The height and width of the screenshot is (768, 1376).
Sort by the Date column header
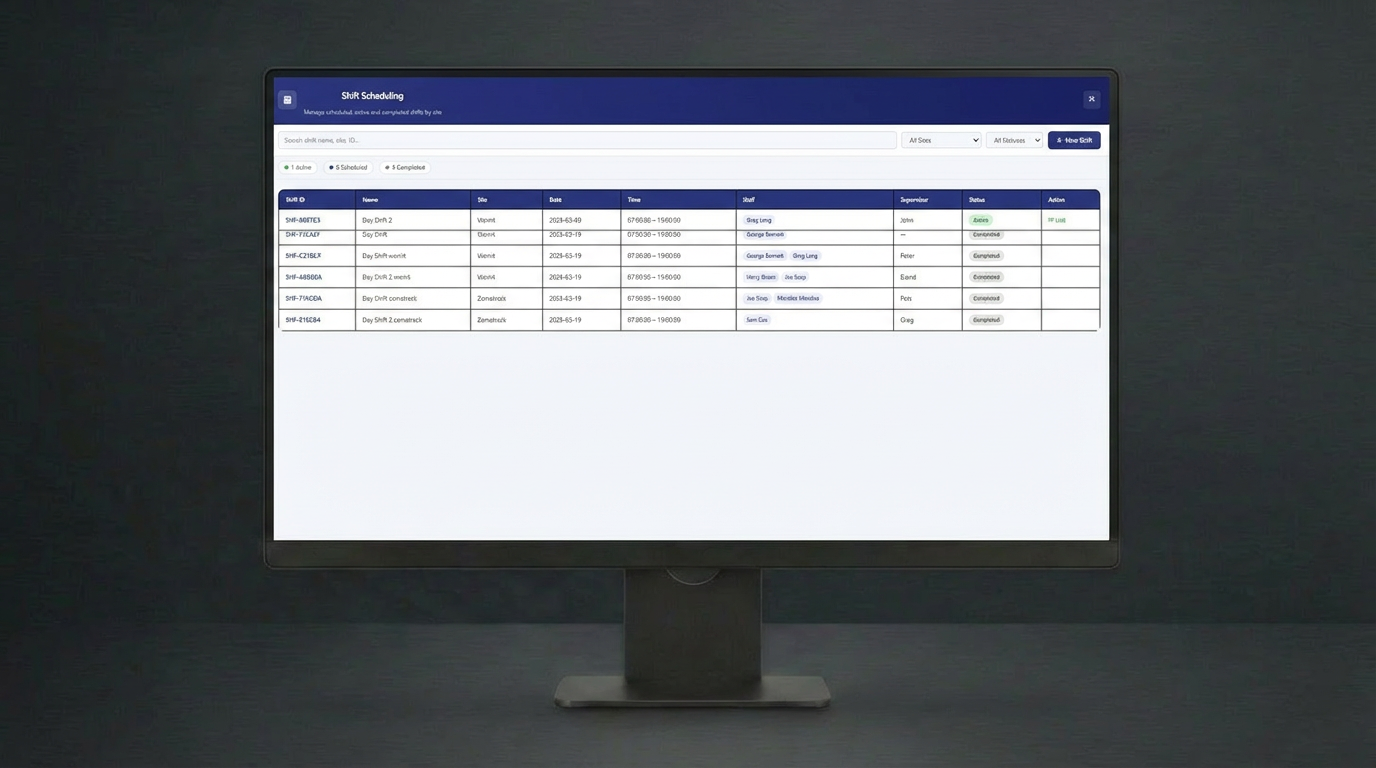pyautogui.click(x=555, y=200)
